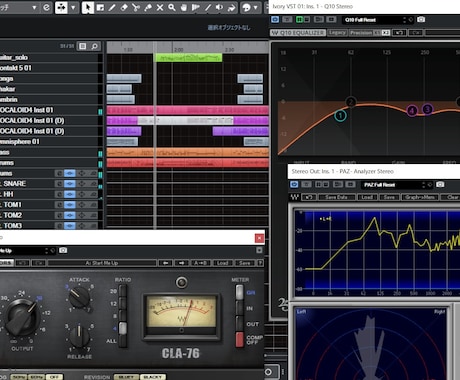The height and width of the screenshot is (380, 460).
Task: Click track list visibility configuration icon
Action: click(83, 46)
